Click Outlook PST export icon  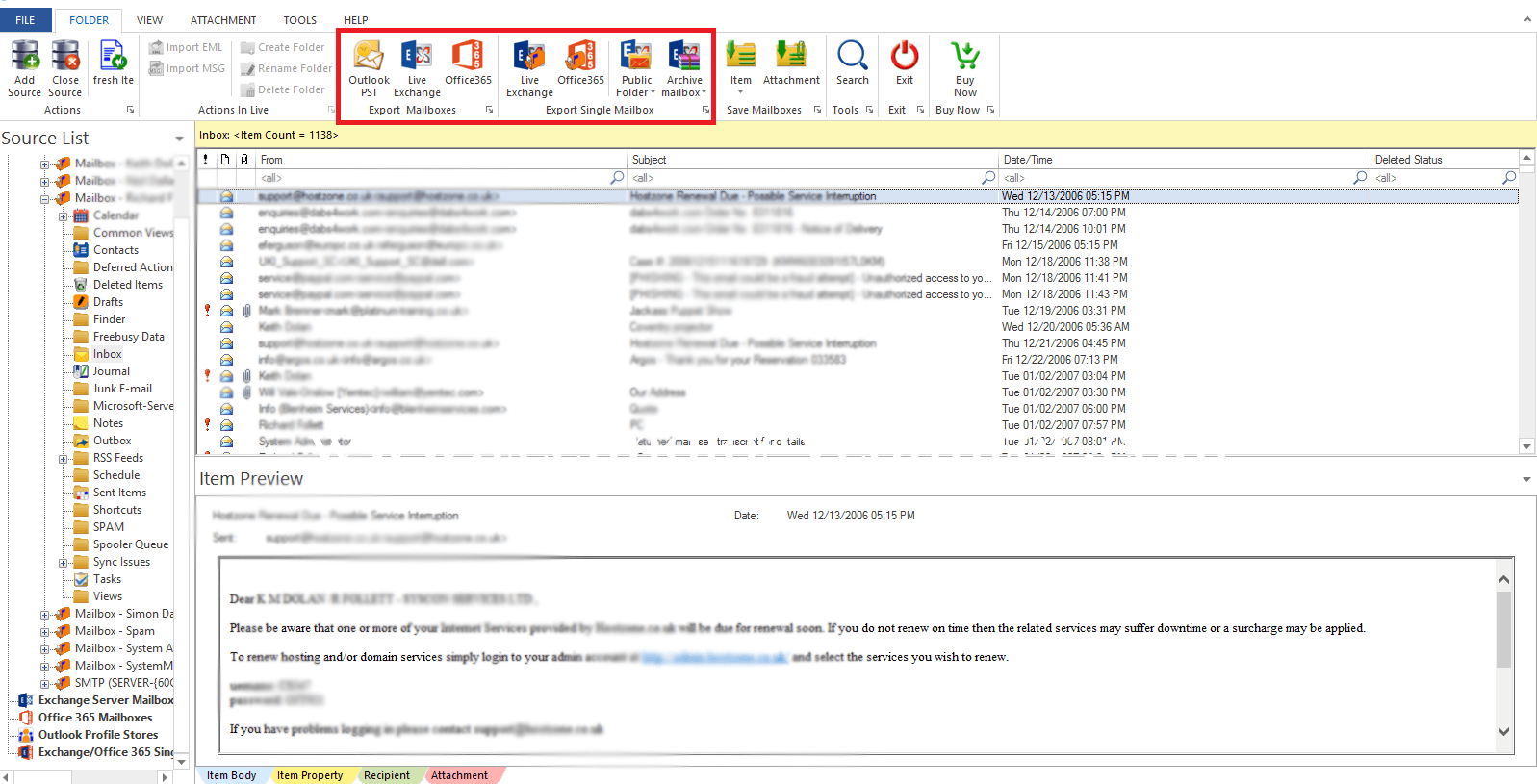coord(369,56)
